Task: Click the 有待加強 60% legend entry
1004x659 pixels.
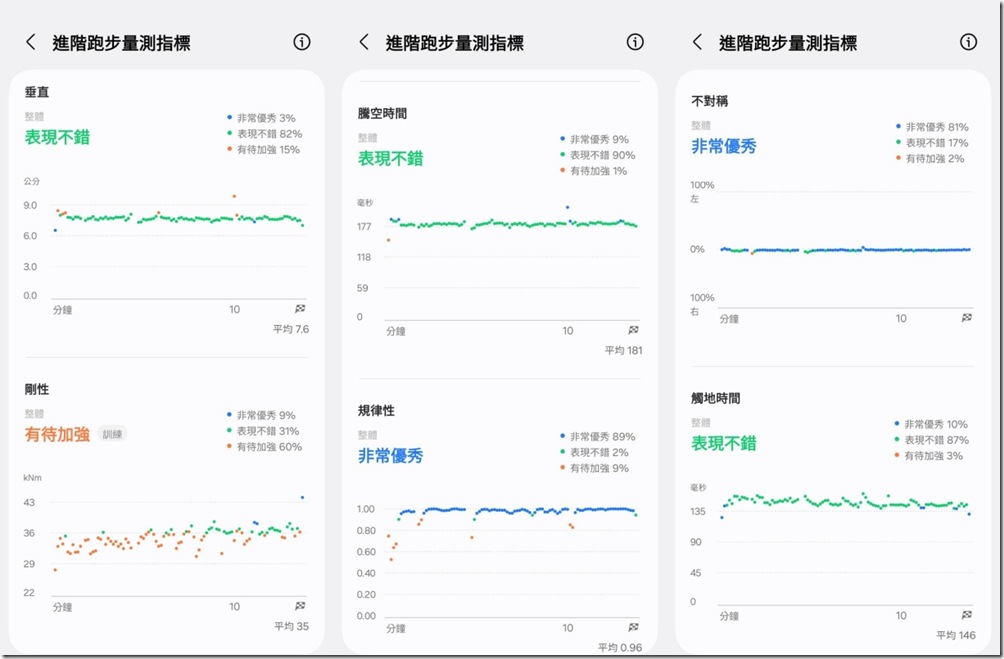Action: tap(264, 446)
